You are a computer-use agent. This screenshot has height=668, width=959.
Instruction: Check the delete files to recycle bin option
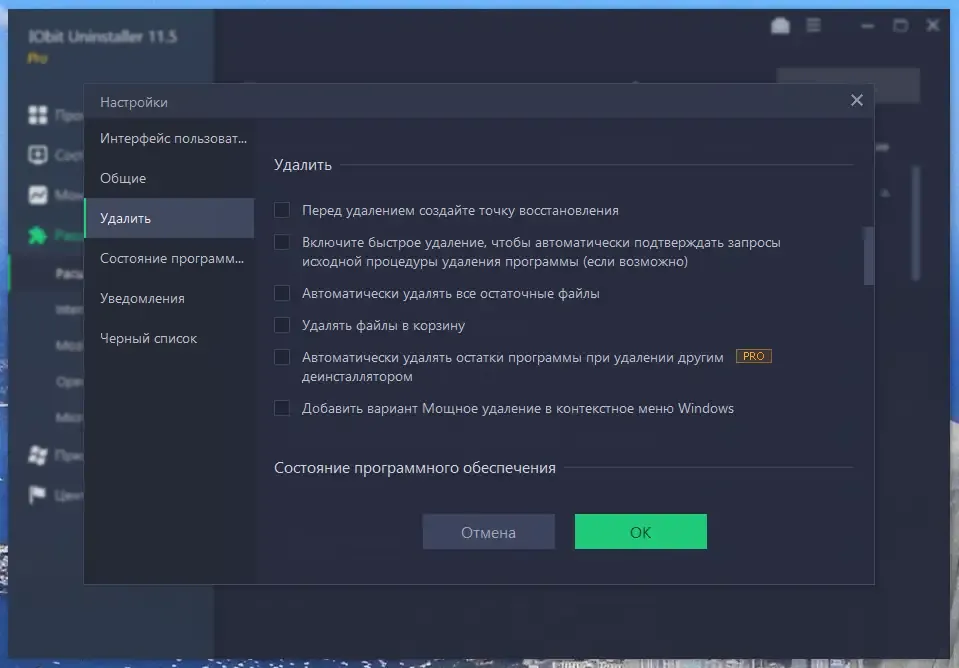282,325
